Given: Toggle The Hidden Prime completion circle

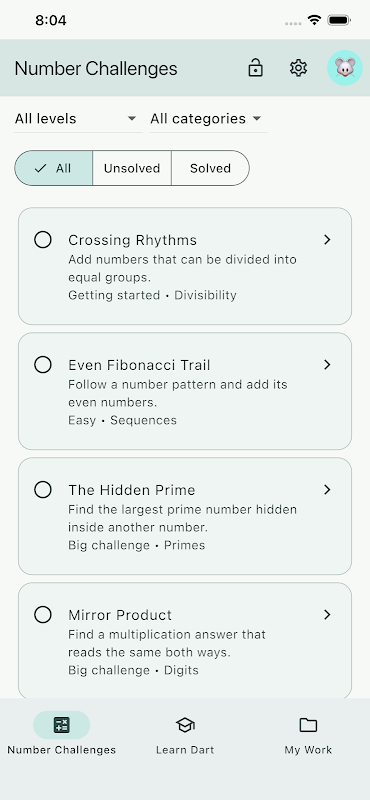Looking at the screenshot, I should [x=43, y=489].
